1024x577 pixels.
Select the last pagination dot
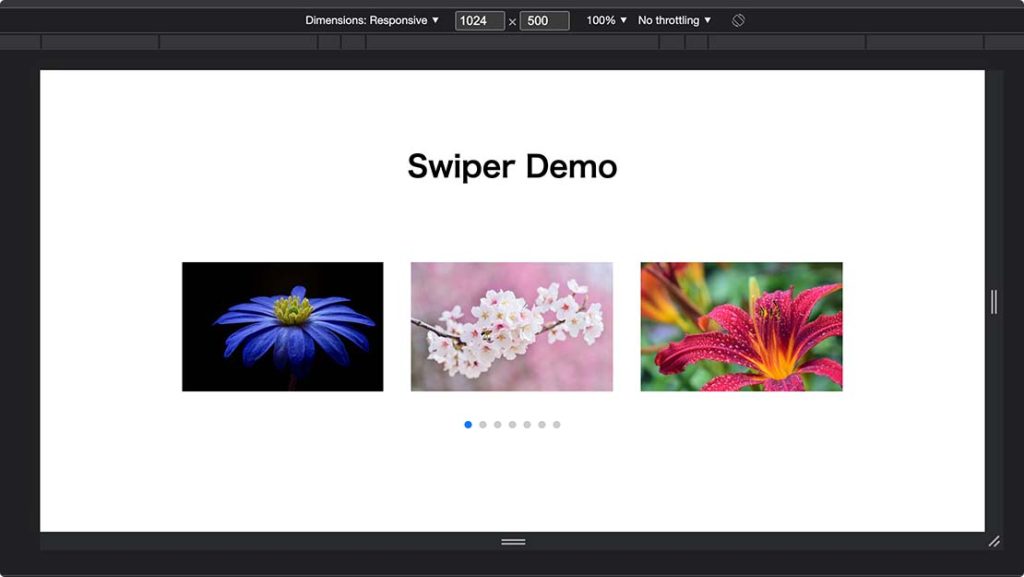point(556,424)
